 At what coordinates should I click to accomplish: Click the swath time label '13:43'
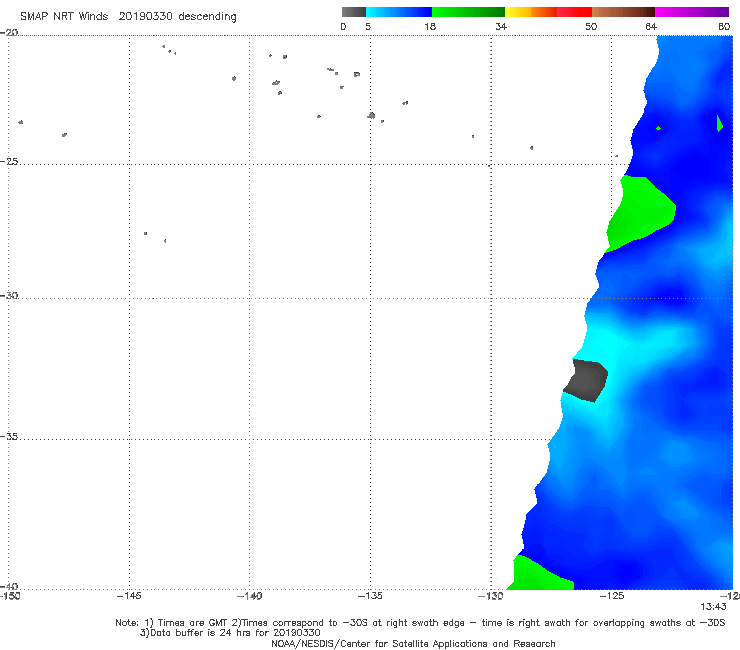coord(713,607)
